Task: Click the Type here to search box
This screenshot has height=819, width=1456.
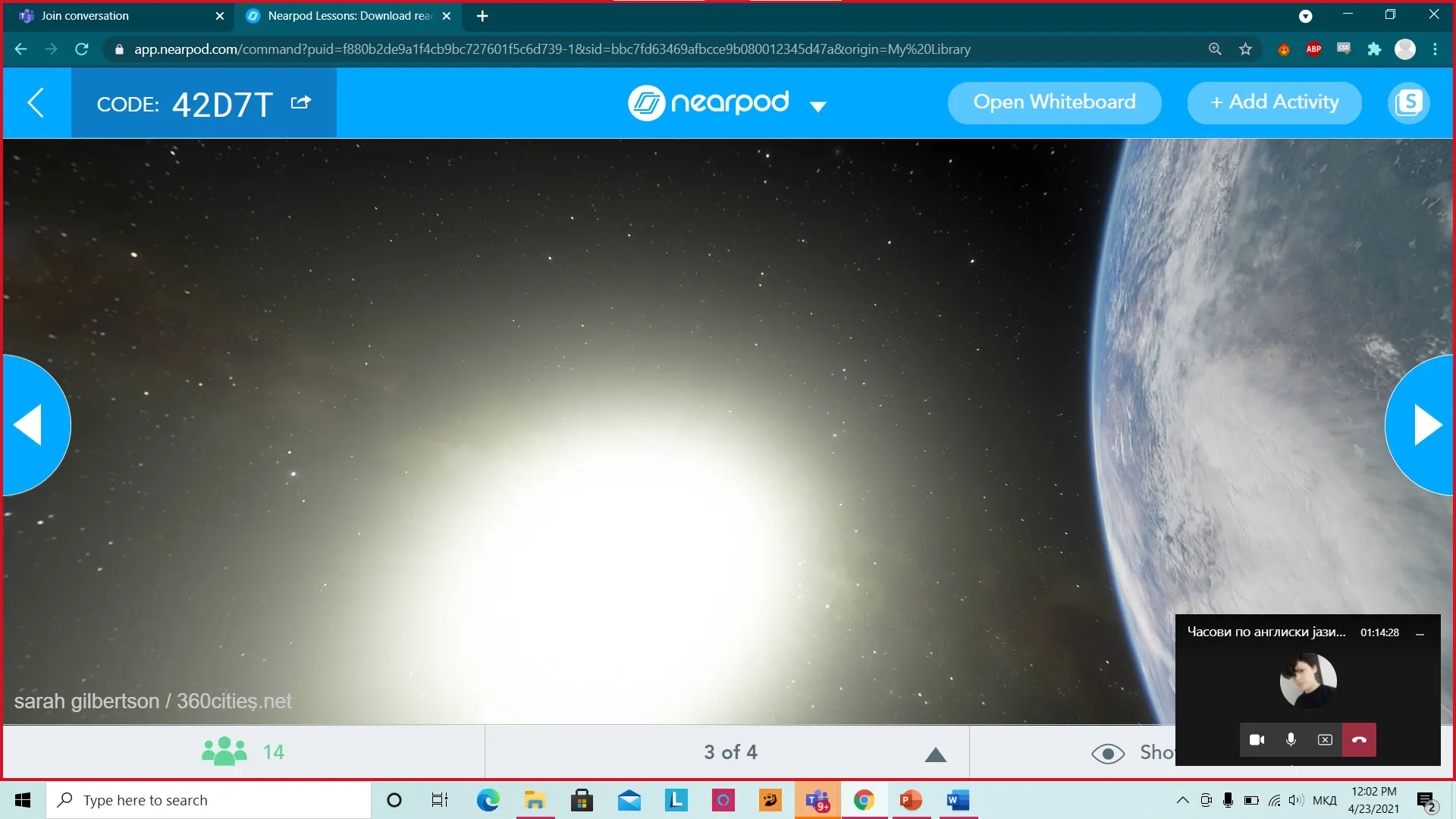Action: pos(209,800)
